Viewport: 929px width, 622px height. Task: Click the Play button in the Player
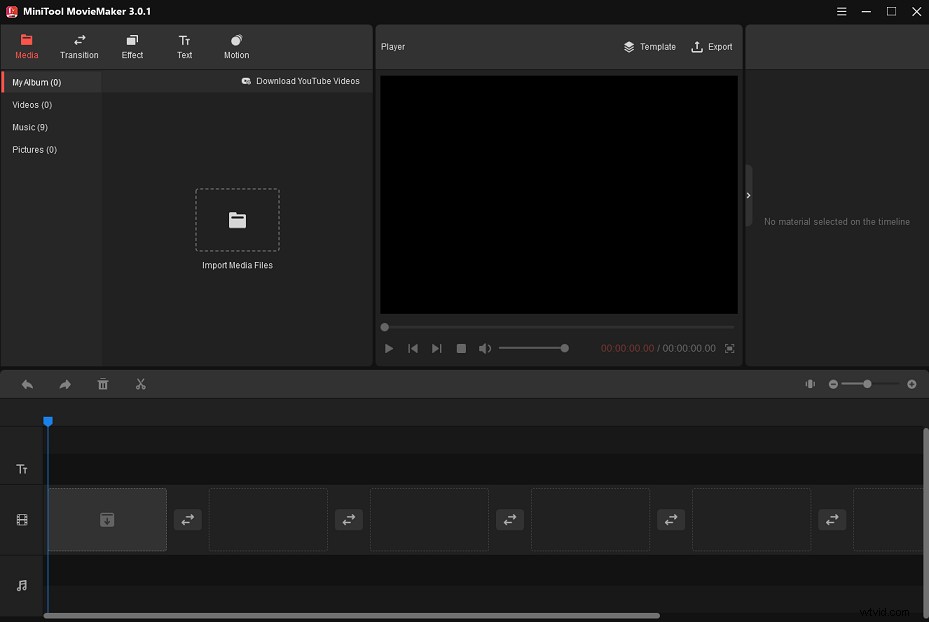point(388,348)
